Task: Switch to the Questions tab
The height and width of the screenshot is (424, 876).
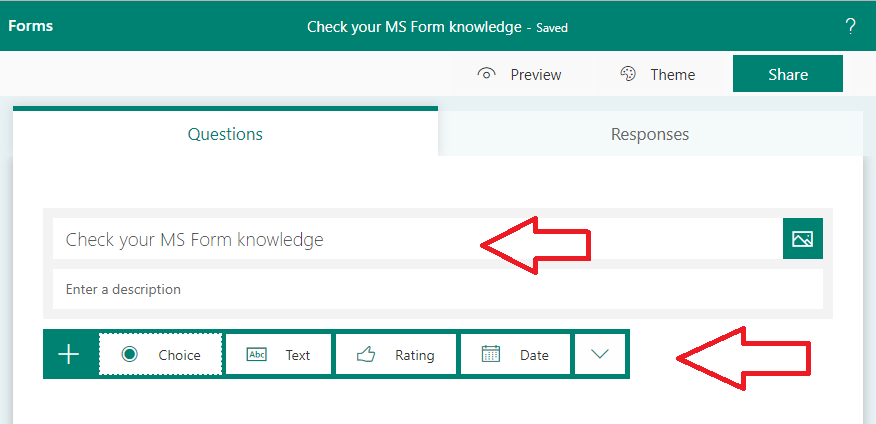Action: (x=225, y=133)
